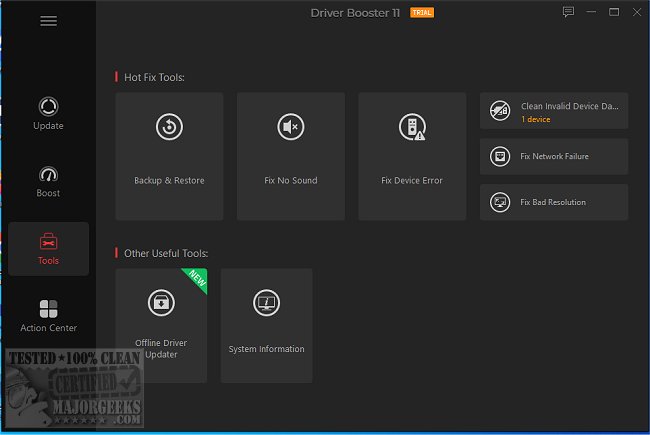650x435 pixels.
Task: Click the '1 device' orange text
Action: coord(536,119)
